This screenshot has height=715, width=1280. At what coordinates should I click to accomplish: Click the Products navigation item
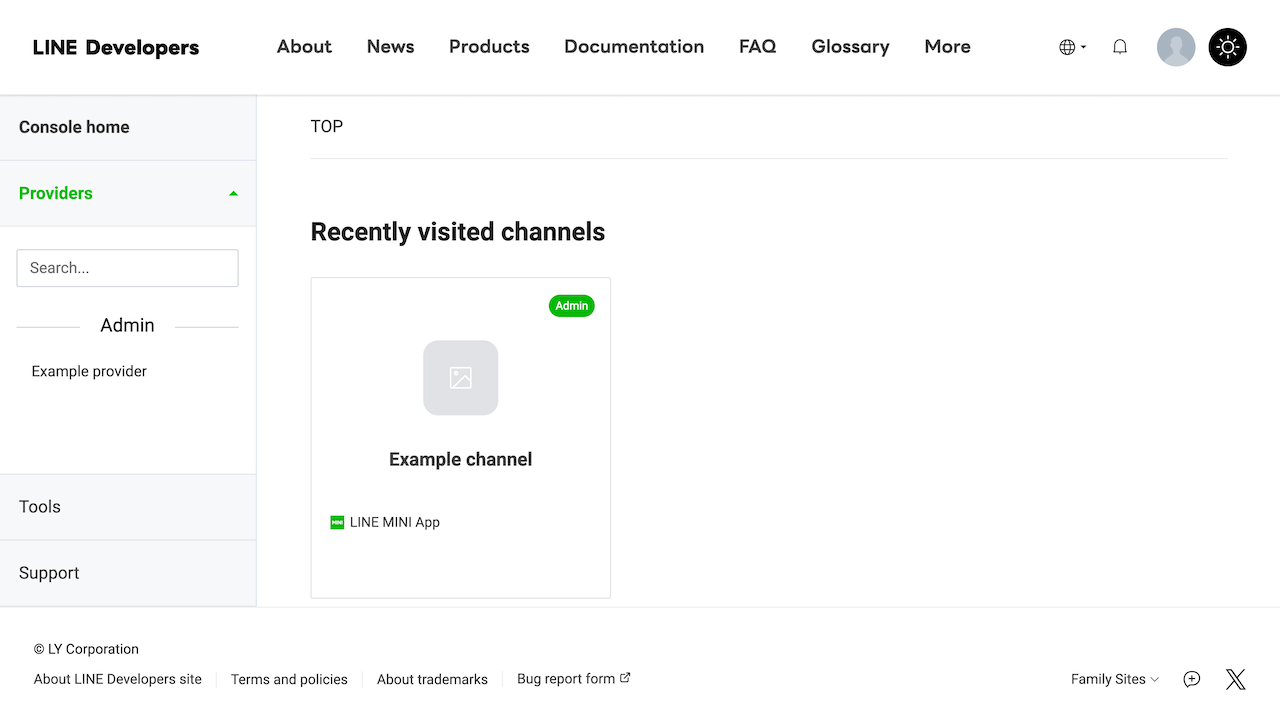click(489, 47)
